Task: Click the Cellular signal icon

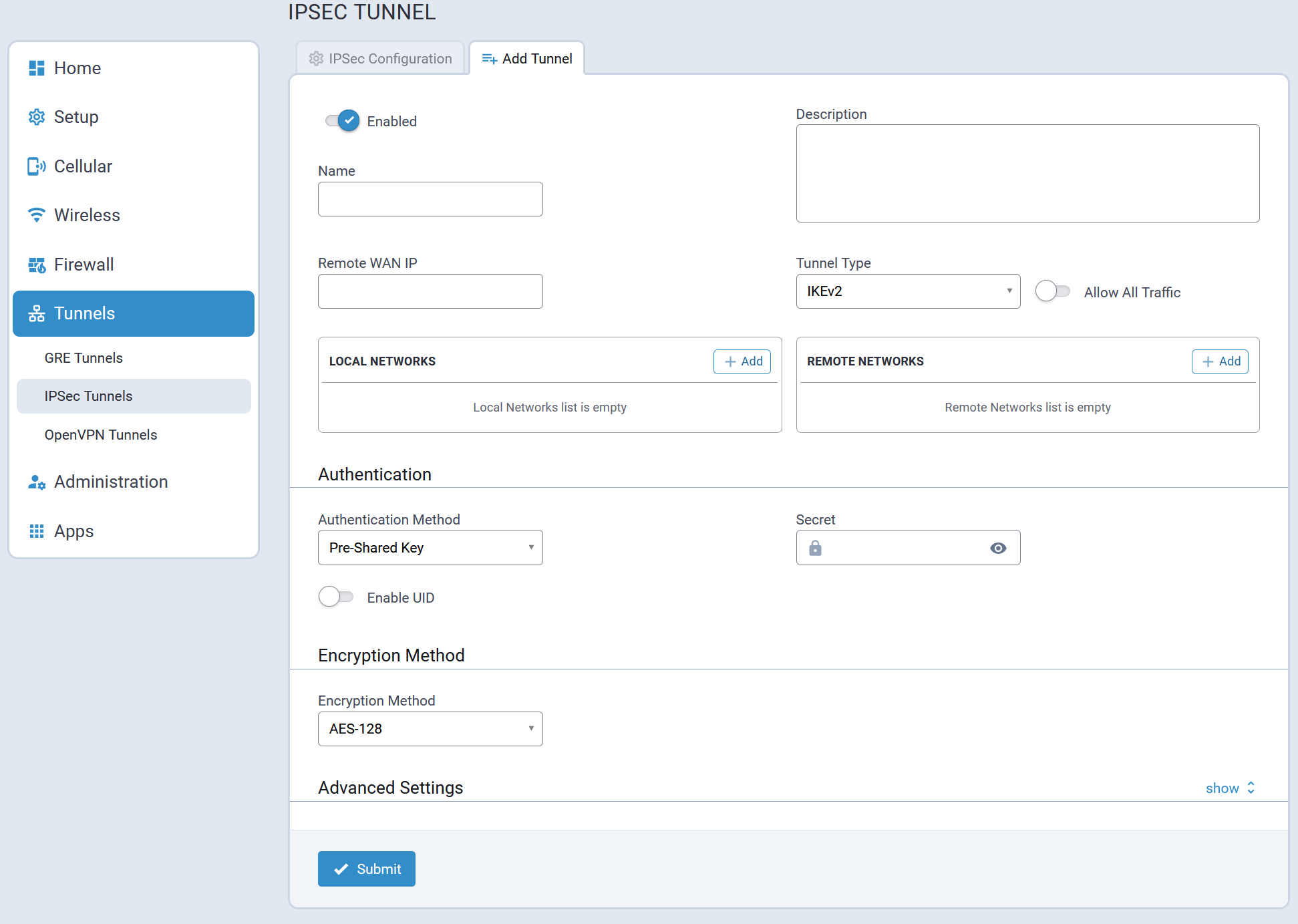Action: (37, 166)
